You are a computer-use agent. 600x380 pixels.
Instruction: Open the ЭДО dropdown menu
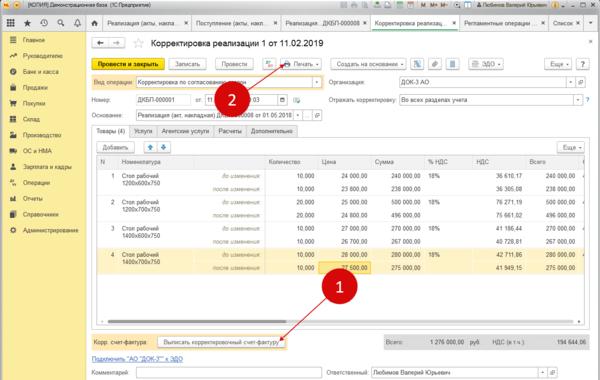pos(486,64)
